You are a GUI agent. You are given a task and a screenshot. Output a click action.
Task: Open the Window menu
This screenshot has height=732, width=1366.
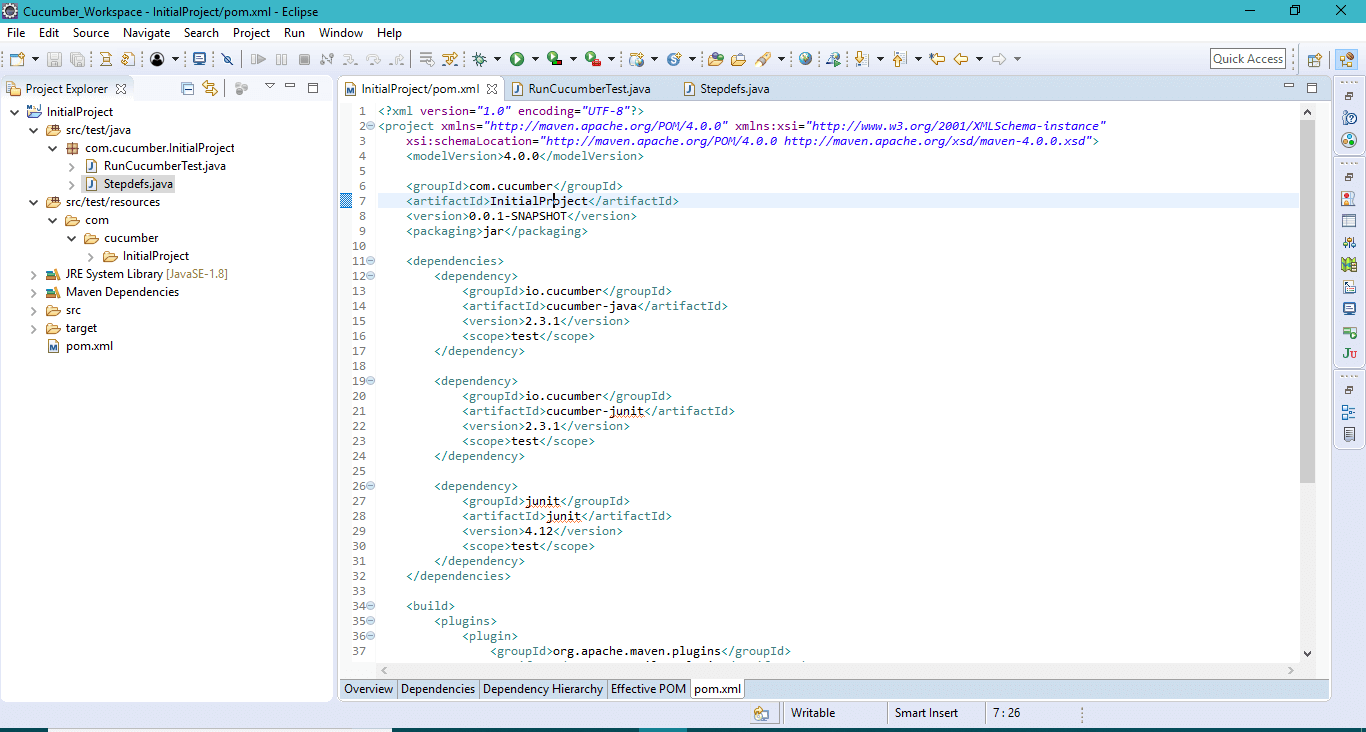(341, 33)
